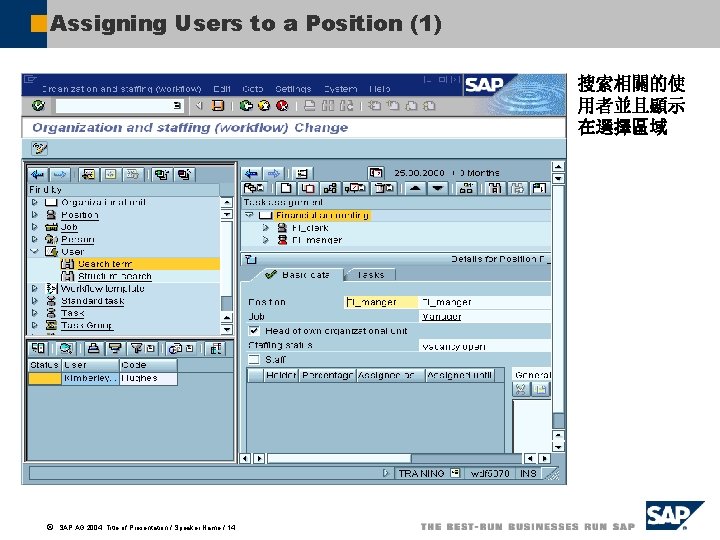
Task: Click the green Enter checkmark icon
Action: coord(39,106)
